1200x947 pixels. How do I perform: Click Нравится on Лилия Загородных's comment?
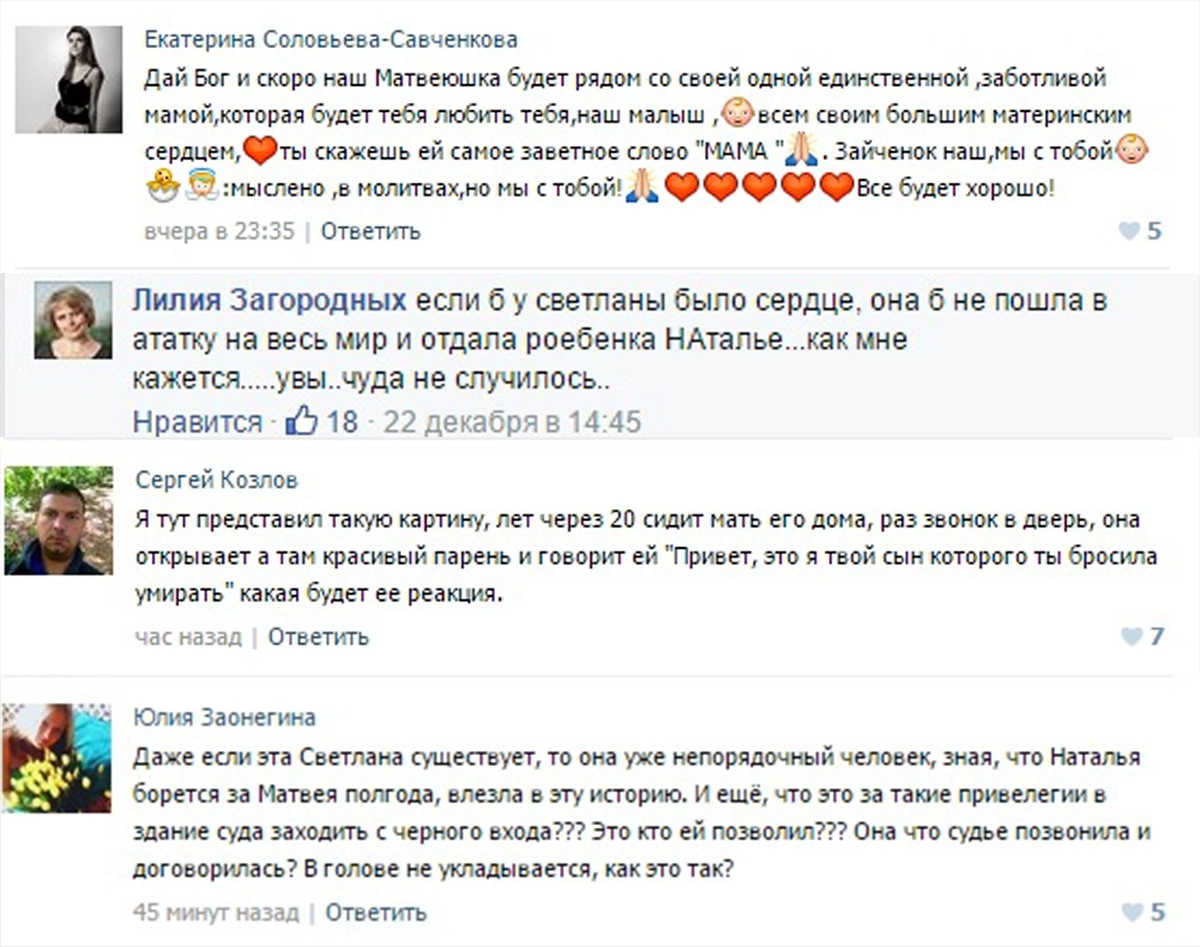(197, 422)
